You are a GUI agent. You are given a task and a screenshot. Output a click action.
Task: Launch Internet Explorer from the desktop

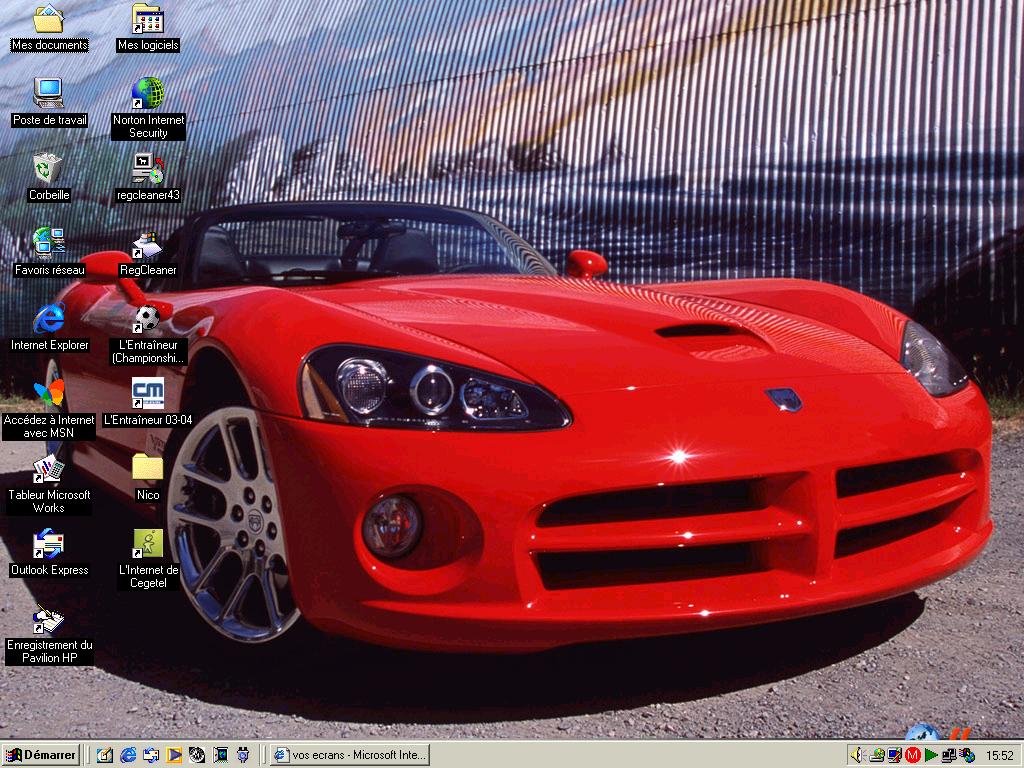[x=48, y=319]
